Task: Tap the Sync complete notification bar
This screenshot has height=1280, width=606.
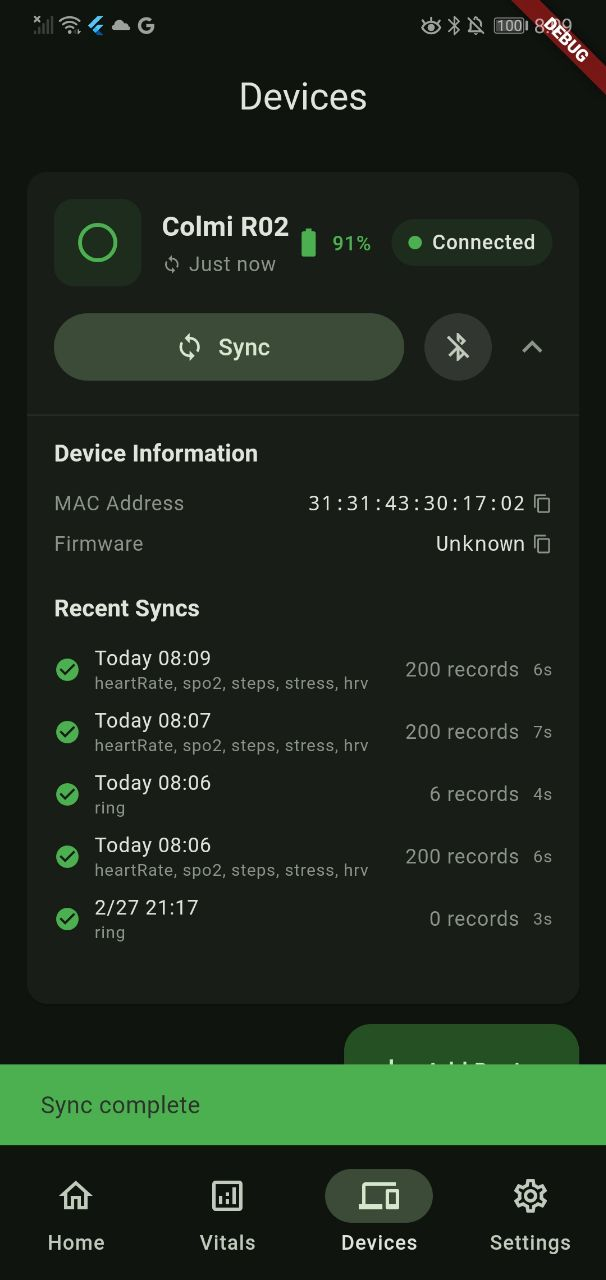Action: (303, 1105)
